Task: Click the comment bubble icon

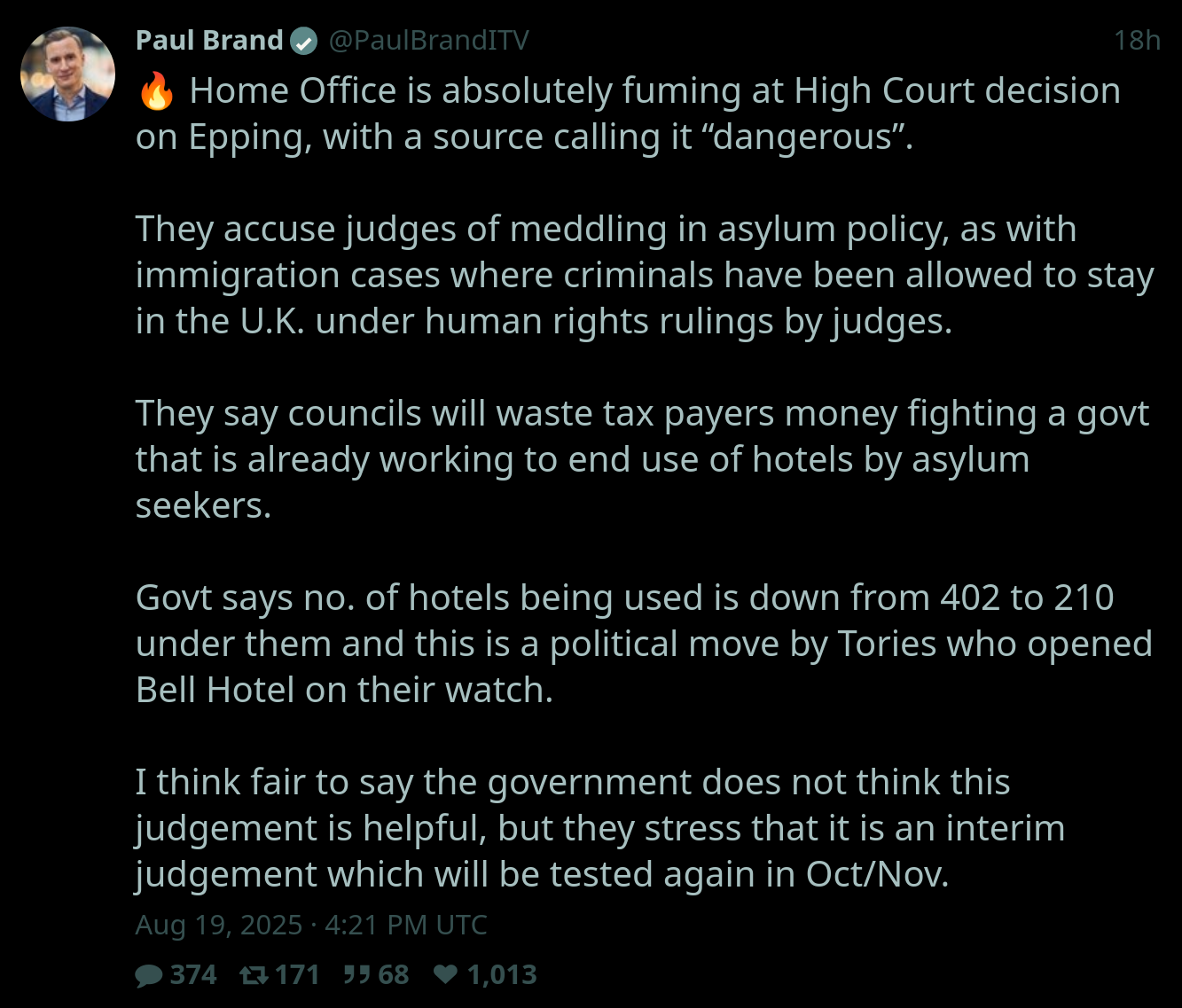Action: pos(149,975)
